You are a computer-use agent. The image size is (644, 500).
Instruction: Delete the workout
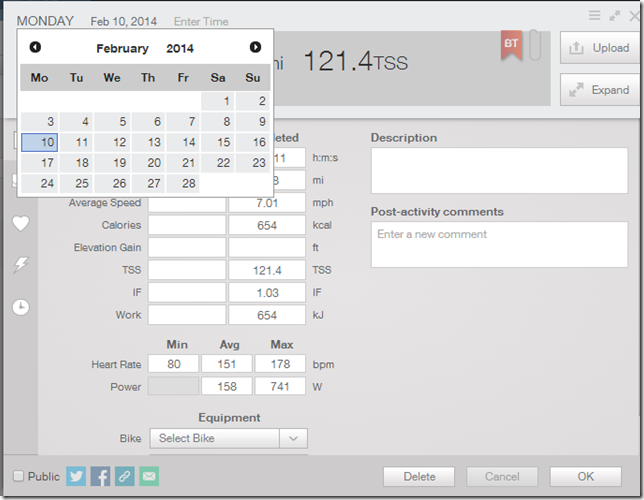pyautogui.click(x=419, y=477)
